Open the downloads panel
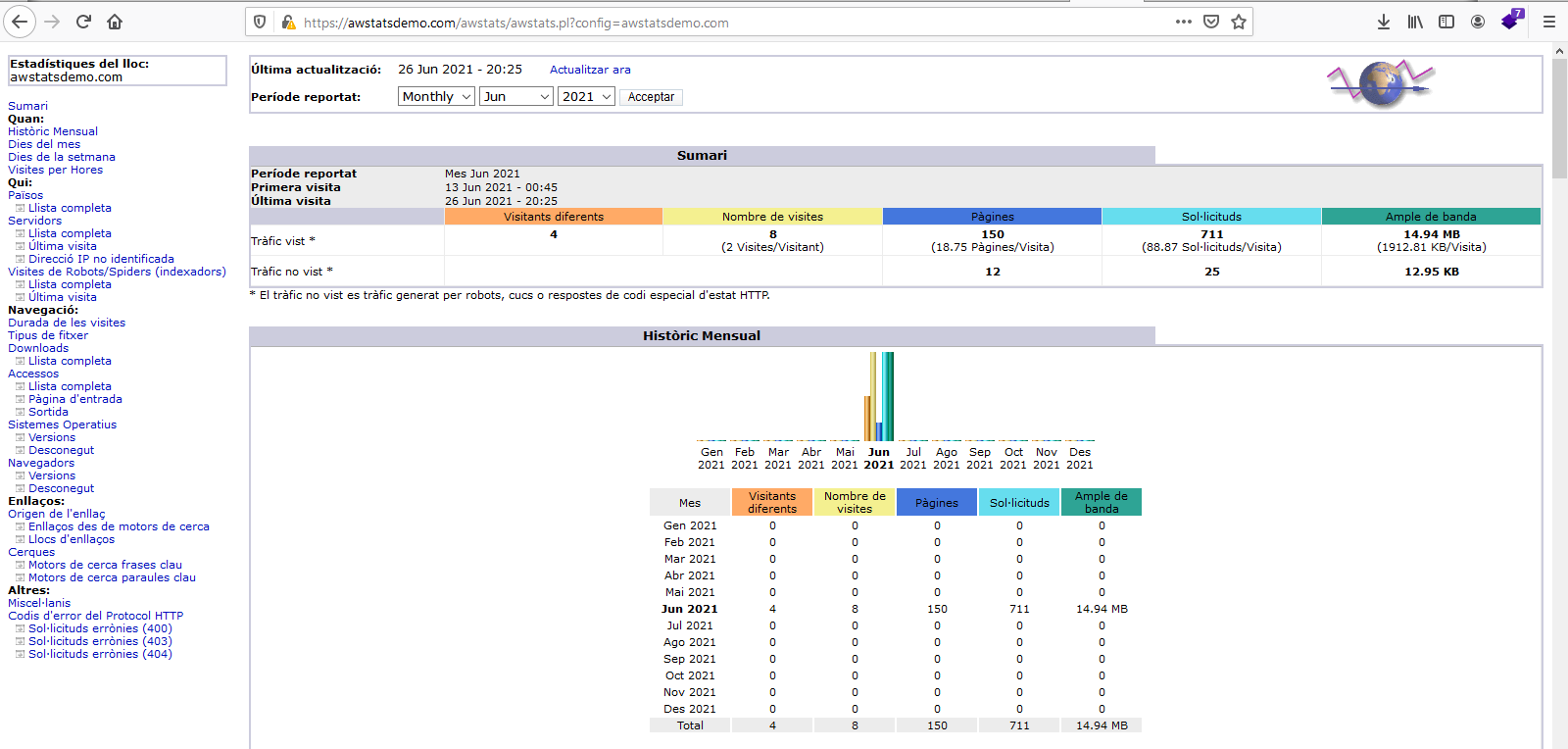1568x749 pixels. pos(1384,22)
